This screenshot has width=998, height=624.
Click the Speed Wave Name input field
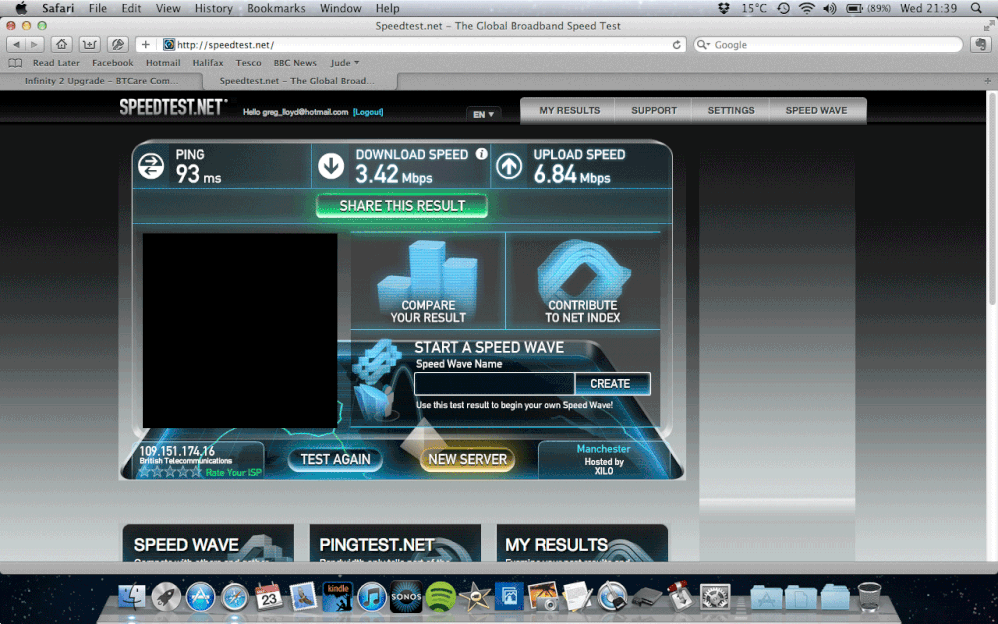[x=495, y=383]
